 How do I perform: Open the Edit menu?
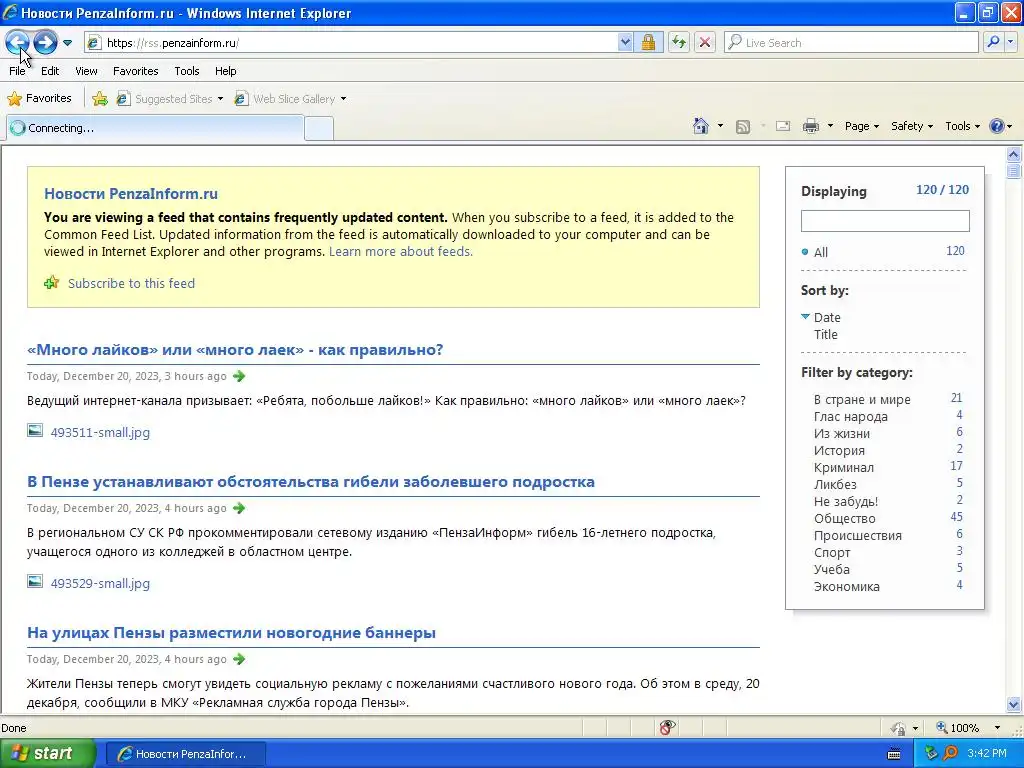pos(50,71)
